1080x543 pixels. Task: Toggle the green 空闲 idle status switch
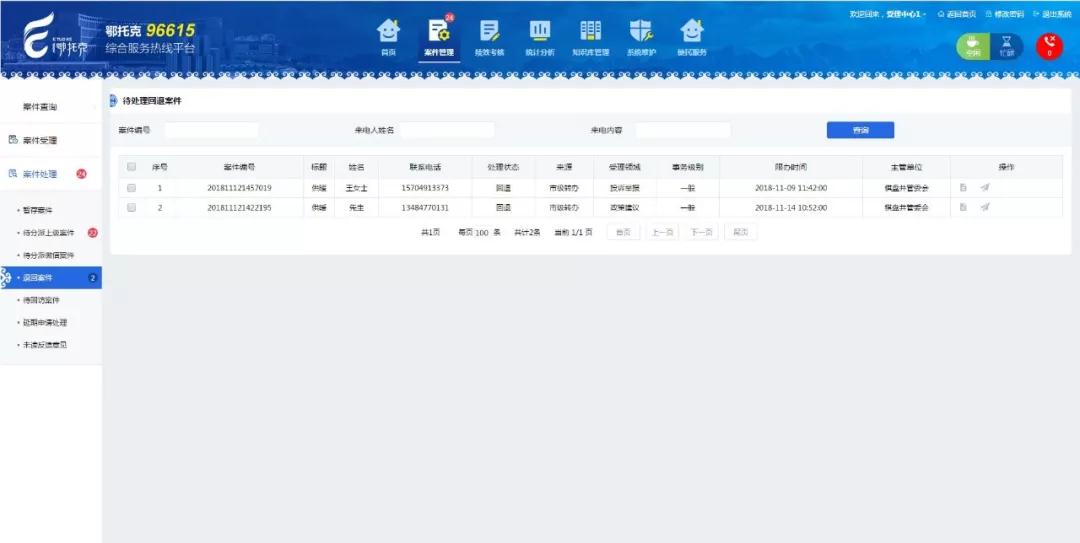[x=973, y=46]
